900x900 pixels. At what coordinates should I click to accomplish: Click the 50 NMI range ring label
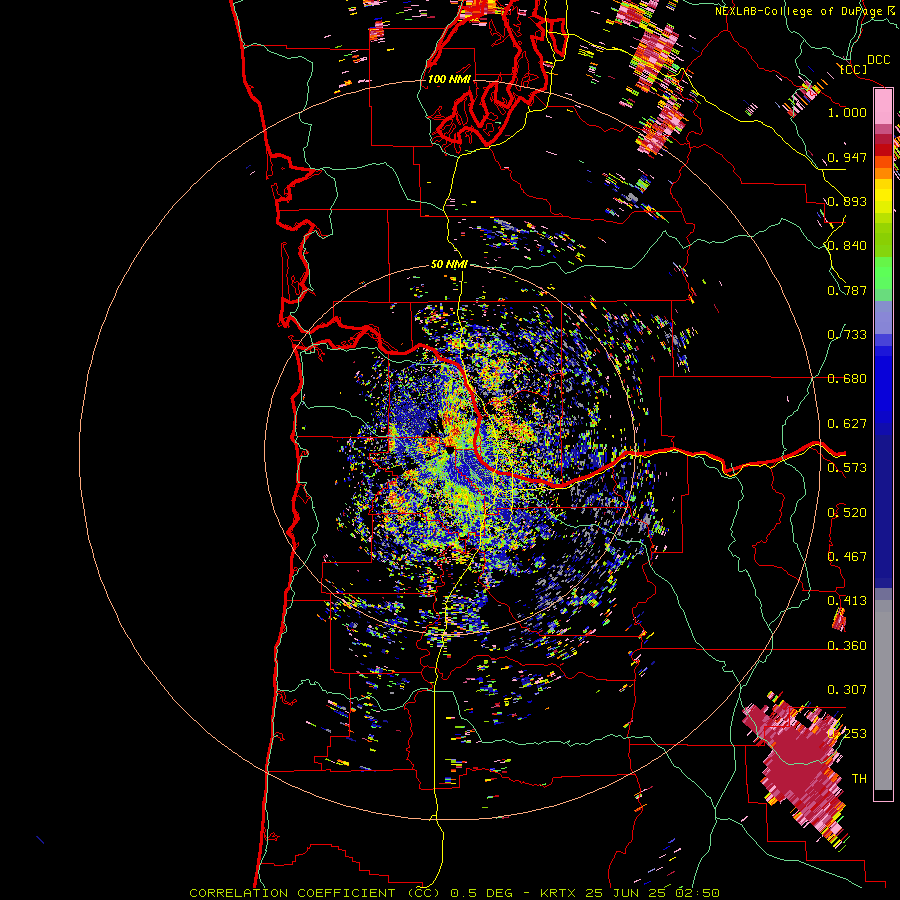point(449,265)
